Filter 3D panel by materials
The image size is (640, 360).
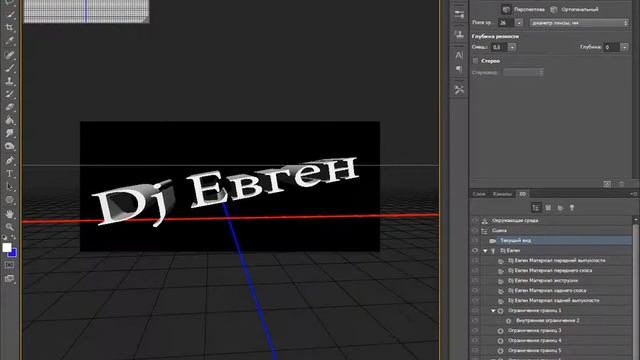560,208
